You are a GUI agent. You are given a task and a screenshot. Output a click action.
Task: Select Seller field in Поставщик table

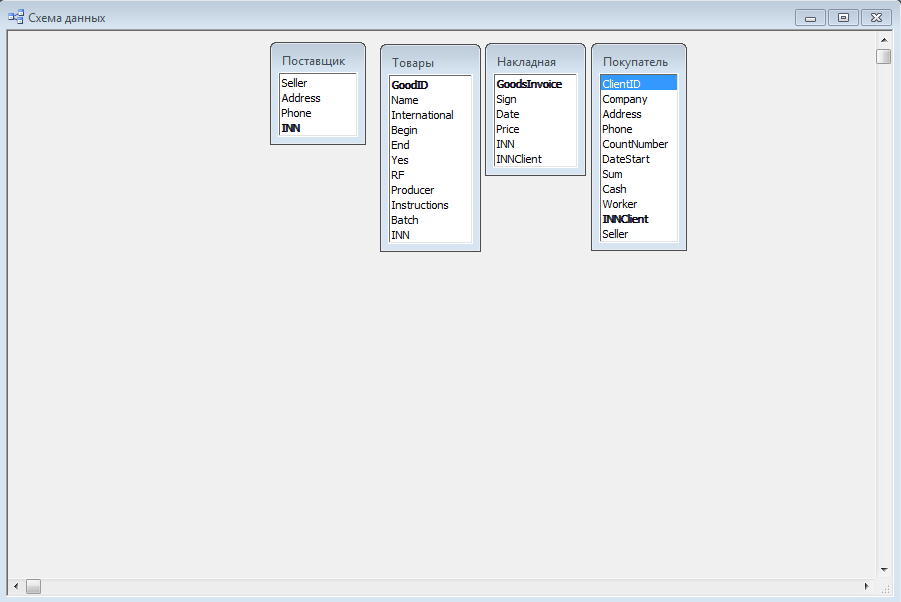coord(318,83)
